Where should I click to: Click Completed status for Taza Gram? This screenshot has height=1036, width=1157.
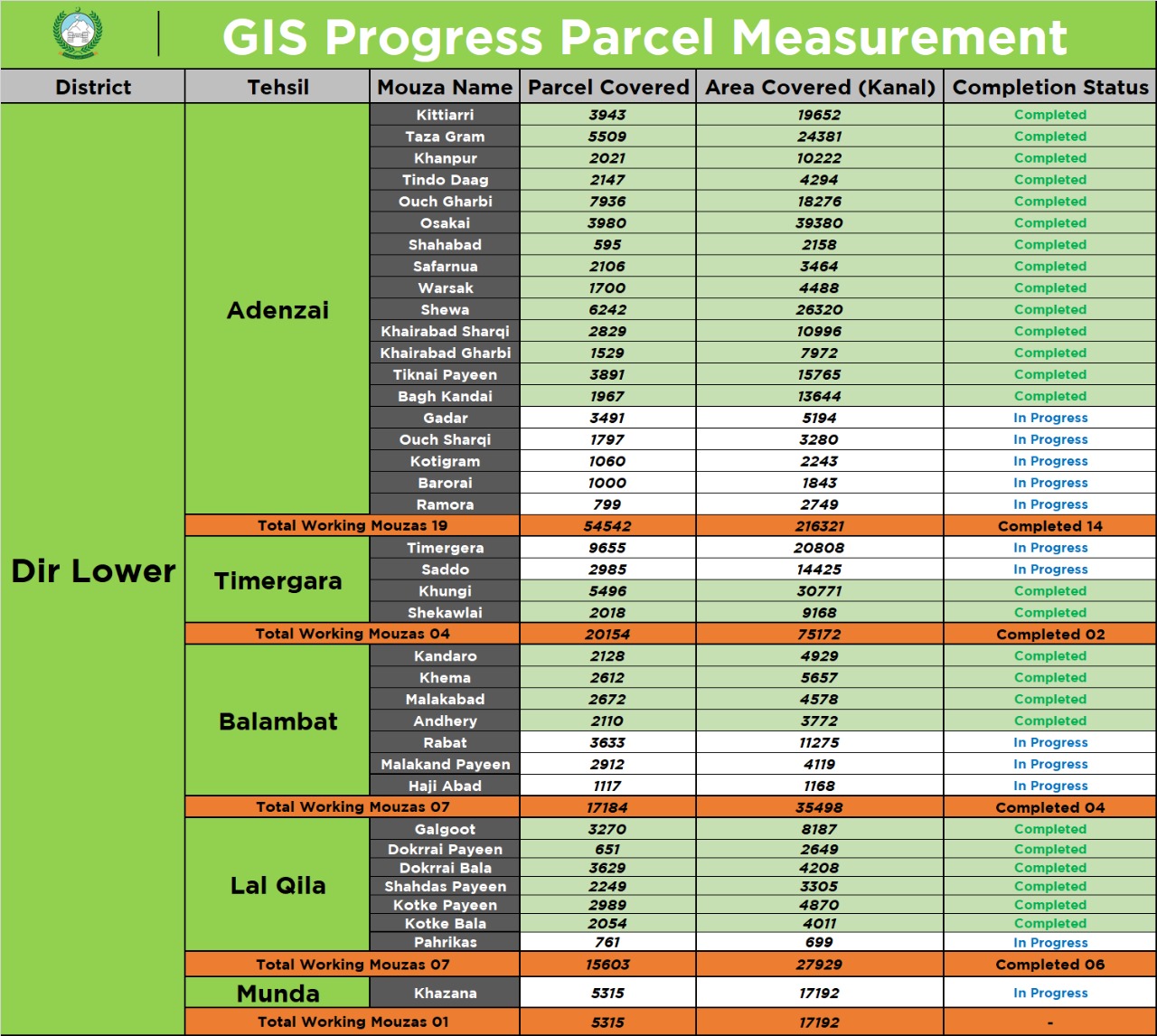pos(1050,137)
